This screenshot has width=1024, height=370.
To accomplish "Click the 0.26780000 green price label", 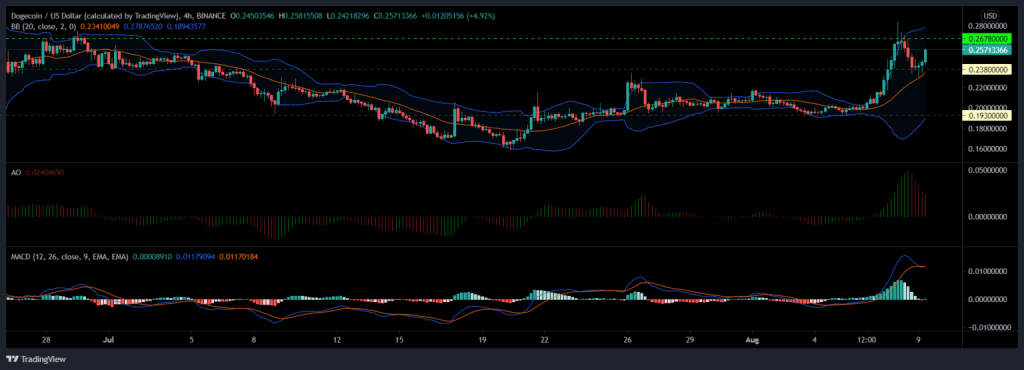I will pyautogui.click(x=988, y=39).
